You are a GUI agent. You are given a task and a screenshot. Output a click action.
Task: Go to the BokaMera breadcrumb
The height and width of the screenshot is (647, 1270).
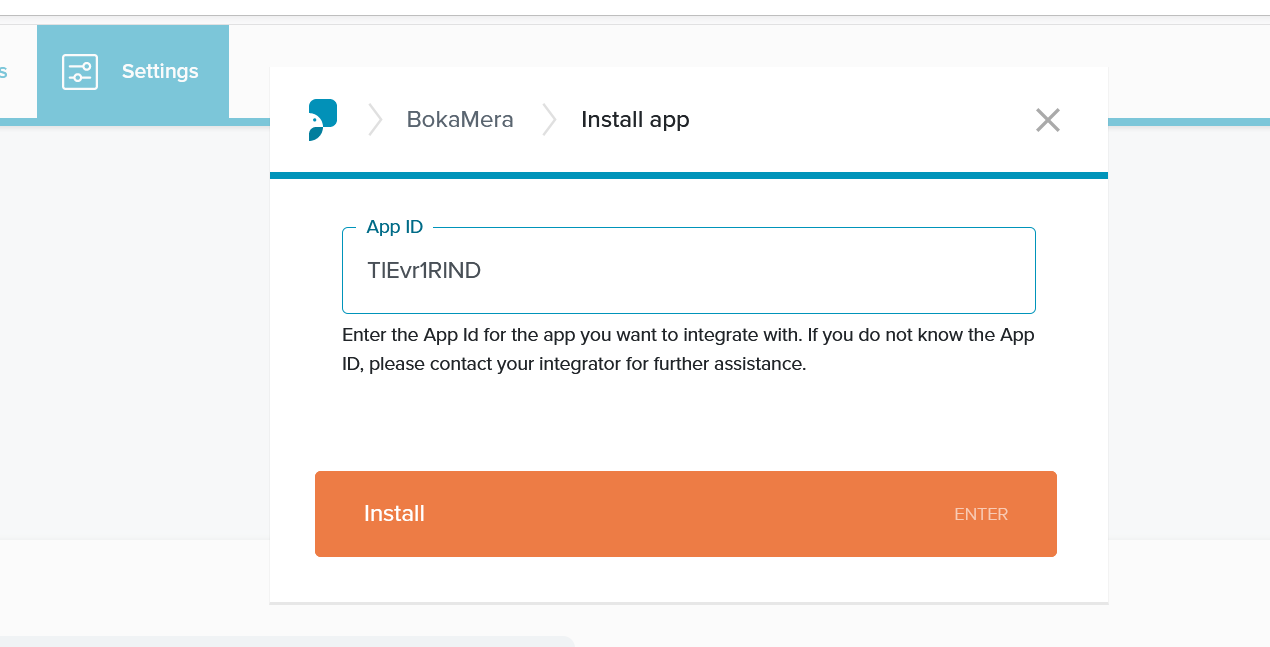click(x=460, y=120)
